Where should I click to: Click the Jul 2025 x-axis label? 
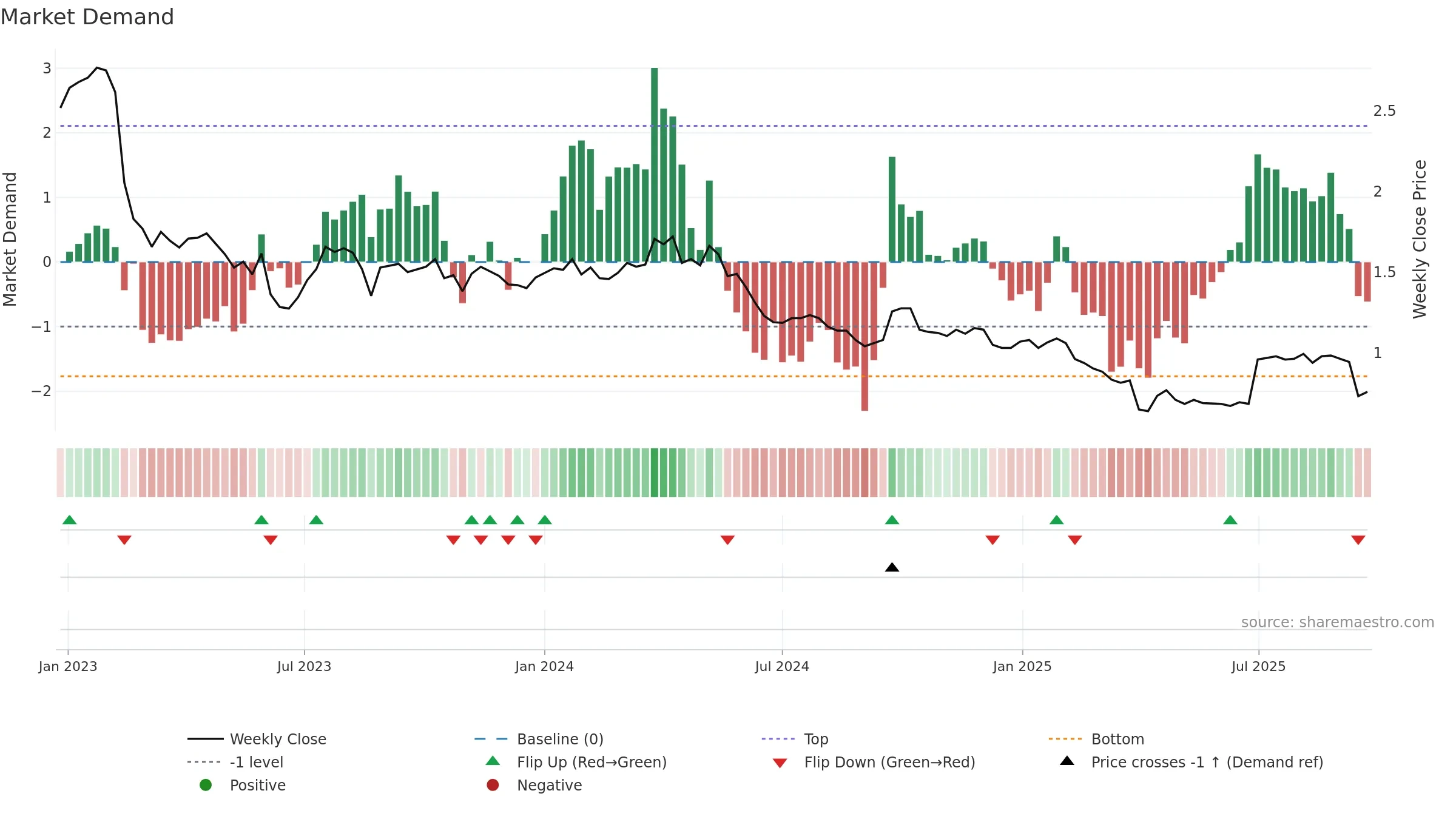click(x=1259, y=666)
